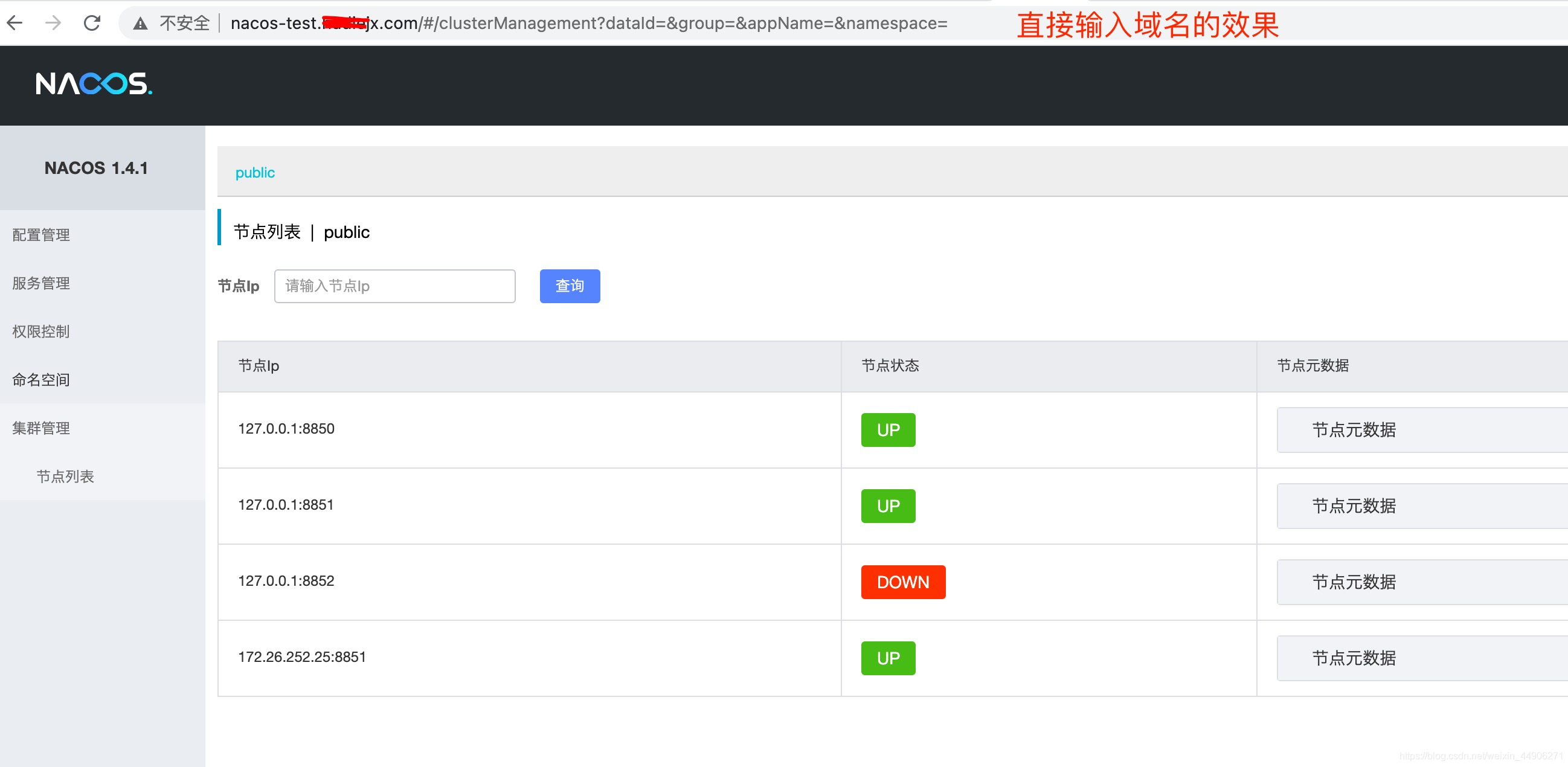Screen dimensions: 1568x767
Task: Click the 请输入节点Ip input field
Action: [x=394, y=286]
